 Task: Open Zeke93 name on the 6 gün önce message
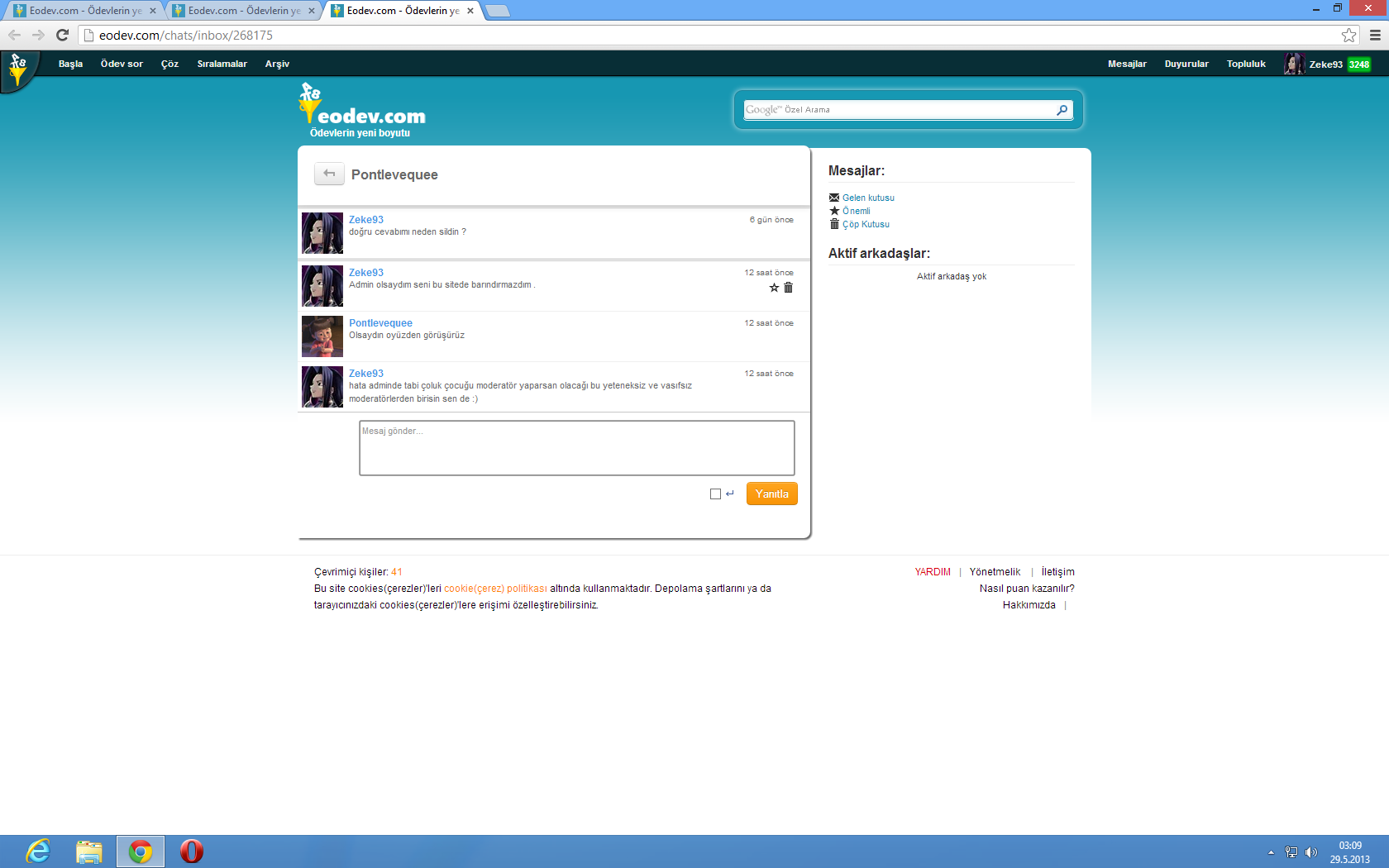click(366, 220)
